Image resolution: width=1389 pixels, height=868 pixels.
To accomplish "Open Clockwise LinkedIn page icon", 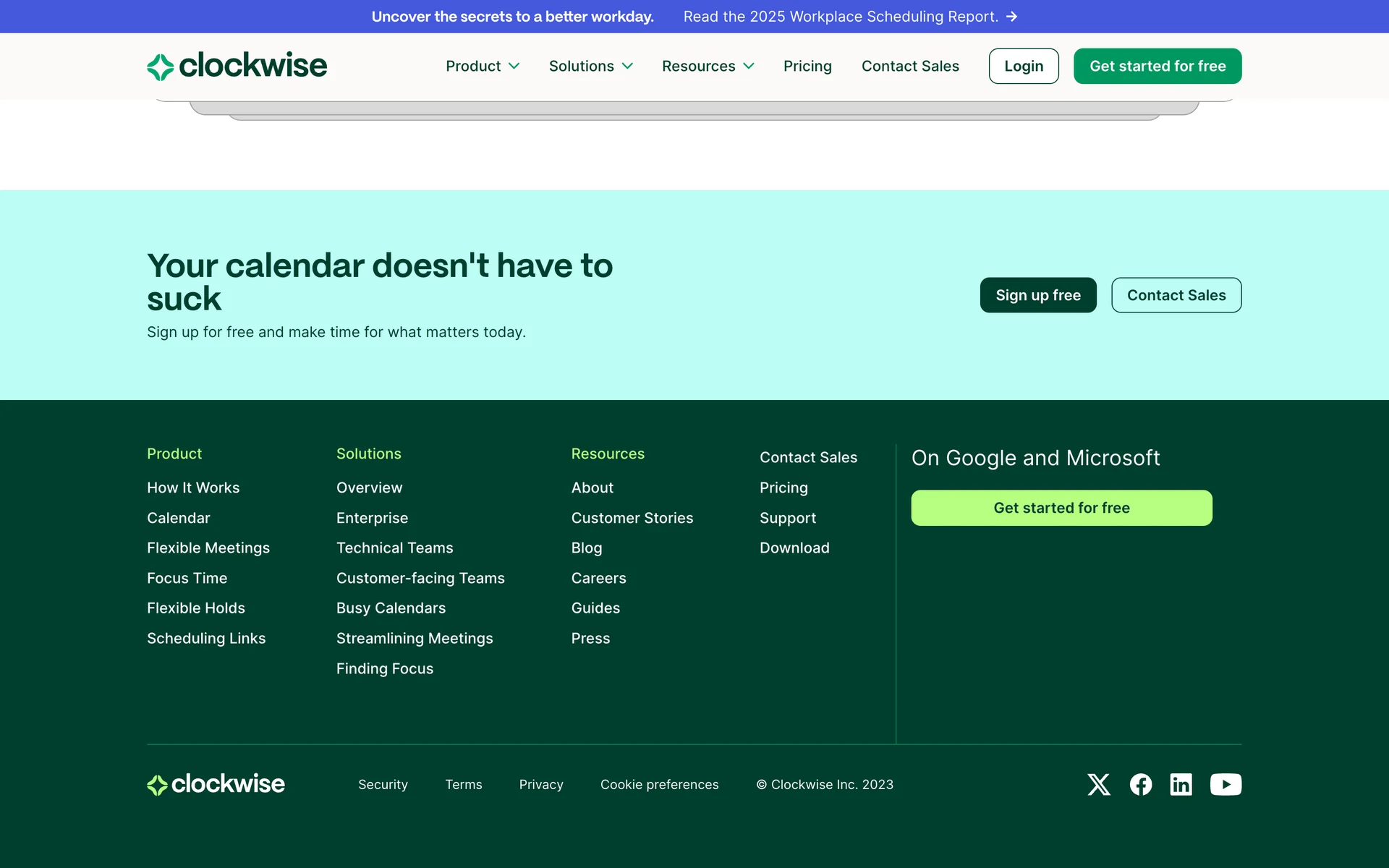I will click(1181, 784).
